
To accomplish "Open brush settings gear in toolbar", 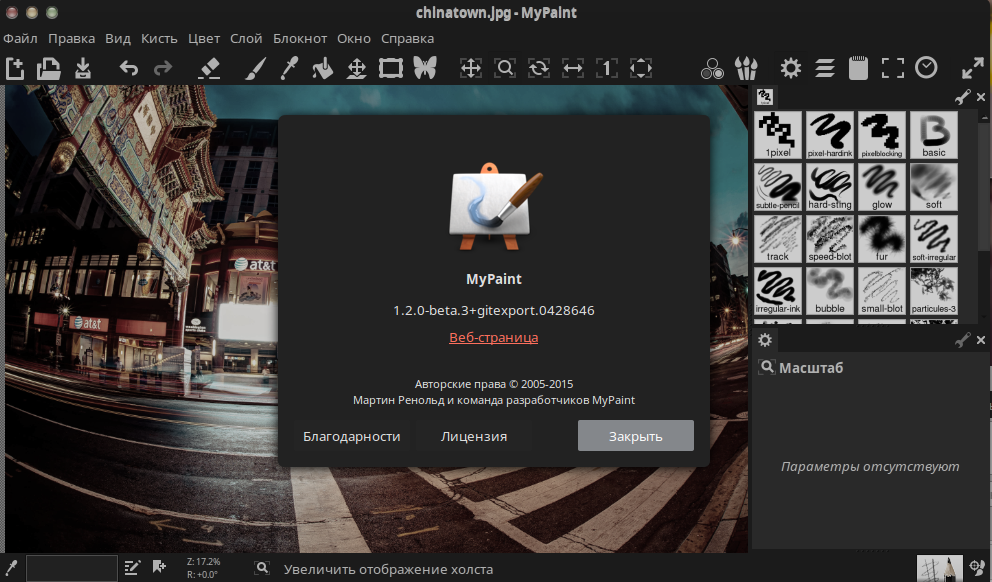I will click(791, 68).
